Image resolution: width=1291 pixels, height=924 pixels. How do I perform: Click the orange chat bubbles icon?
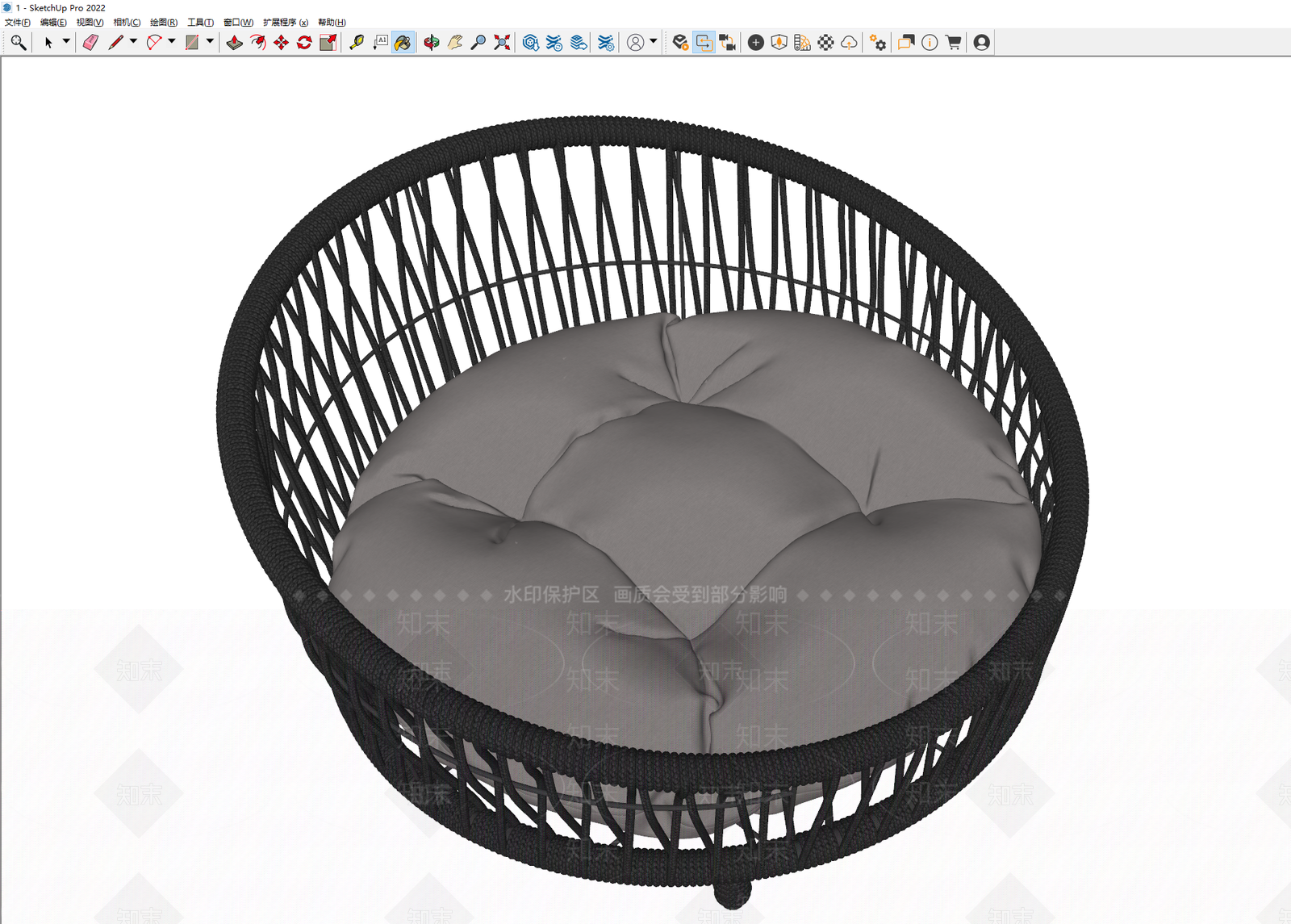[906, 43]
